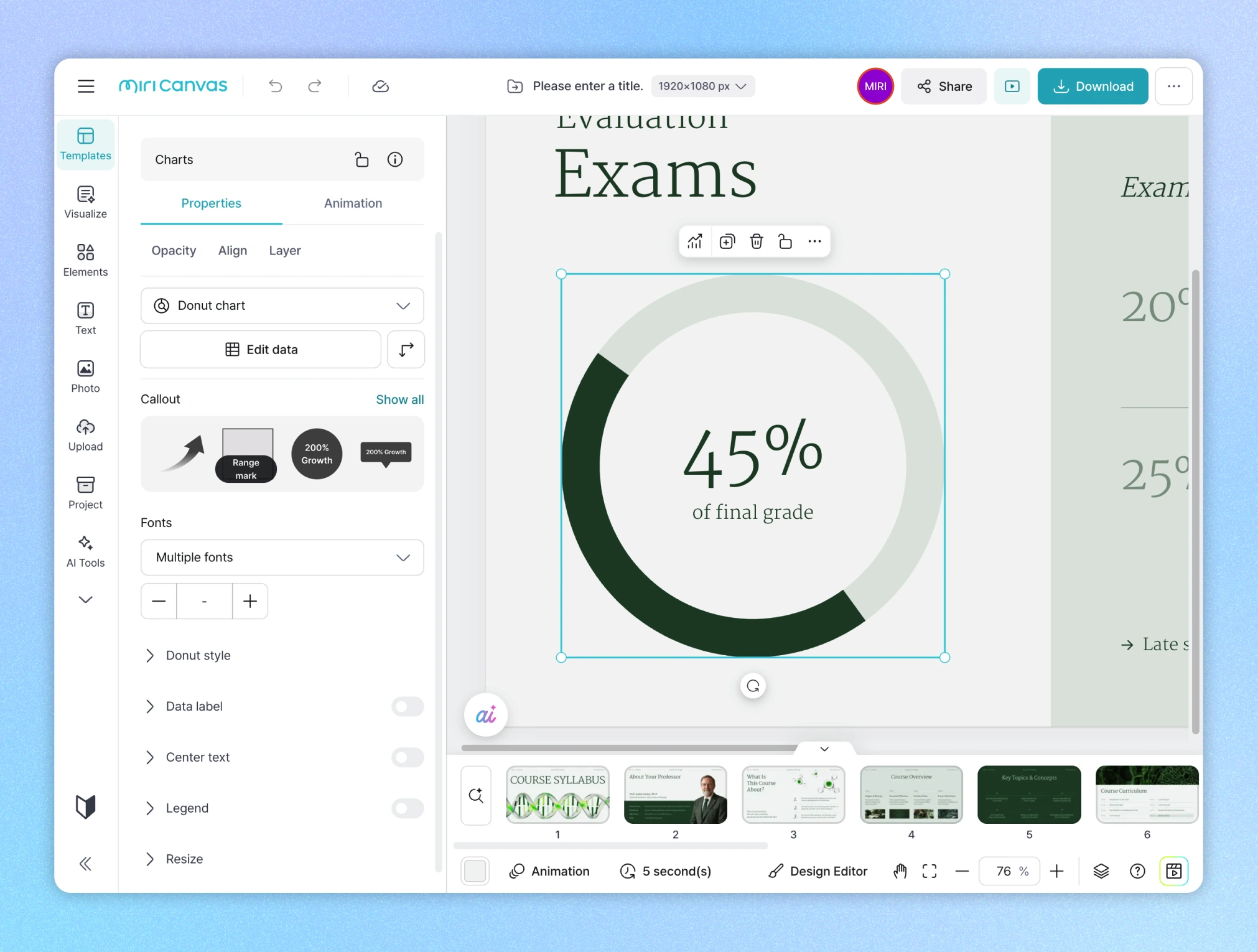
Task: Open the Multiple fonts dropdown
Action: coord(282,558)
